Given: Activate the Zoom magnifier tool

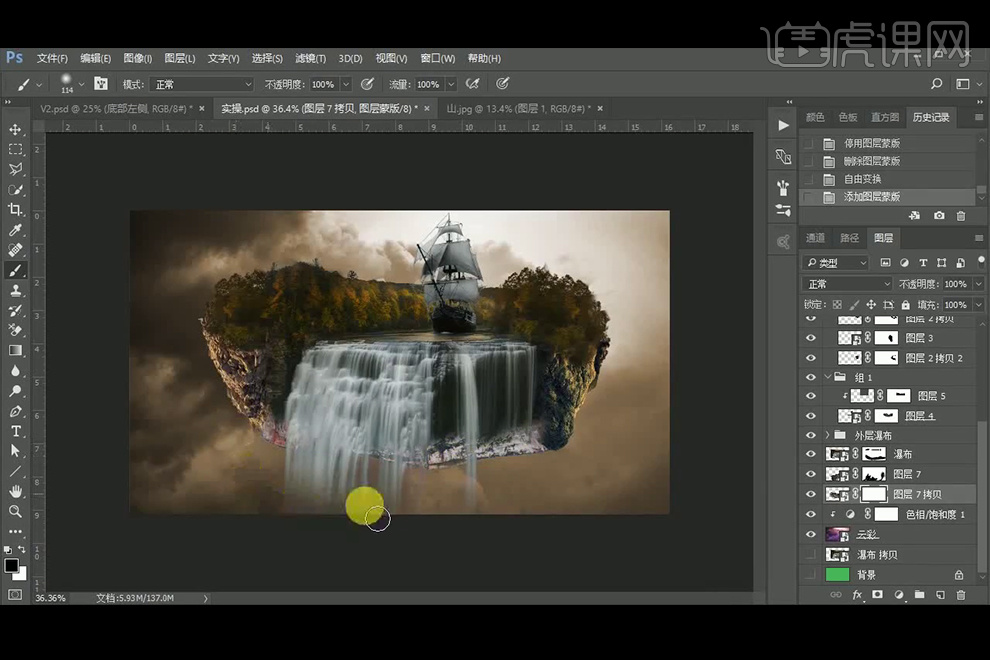Looking at the screenshot, I should [15, 511].
